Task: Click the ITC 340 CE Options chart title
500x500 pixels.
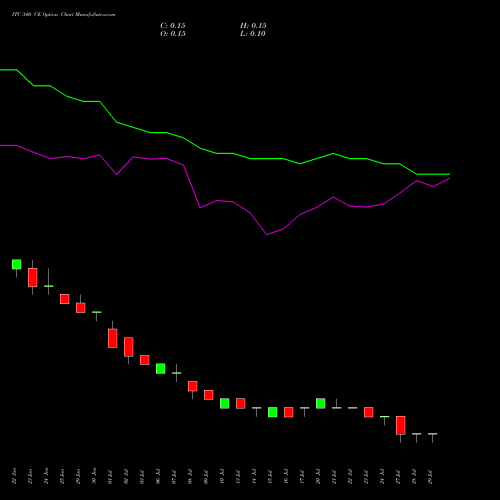Action: (63, 15)
